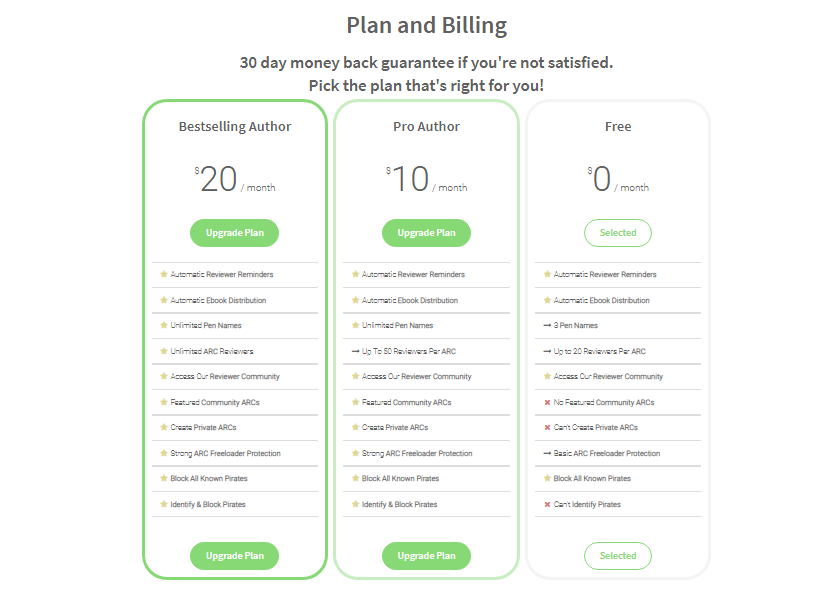823x609 pixels.
Task: Choose top Upgrade Plan for Pro Author
Action: coord(426,233)
